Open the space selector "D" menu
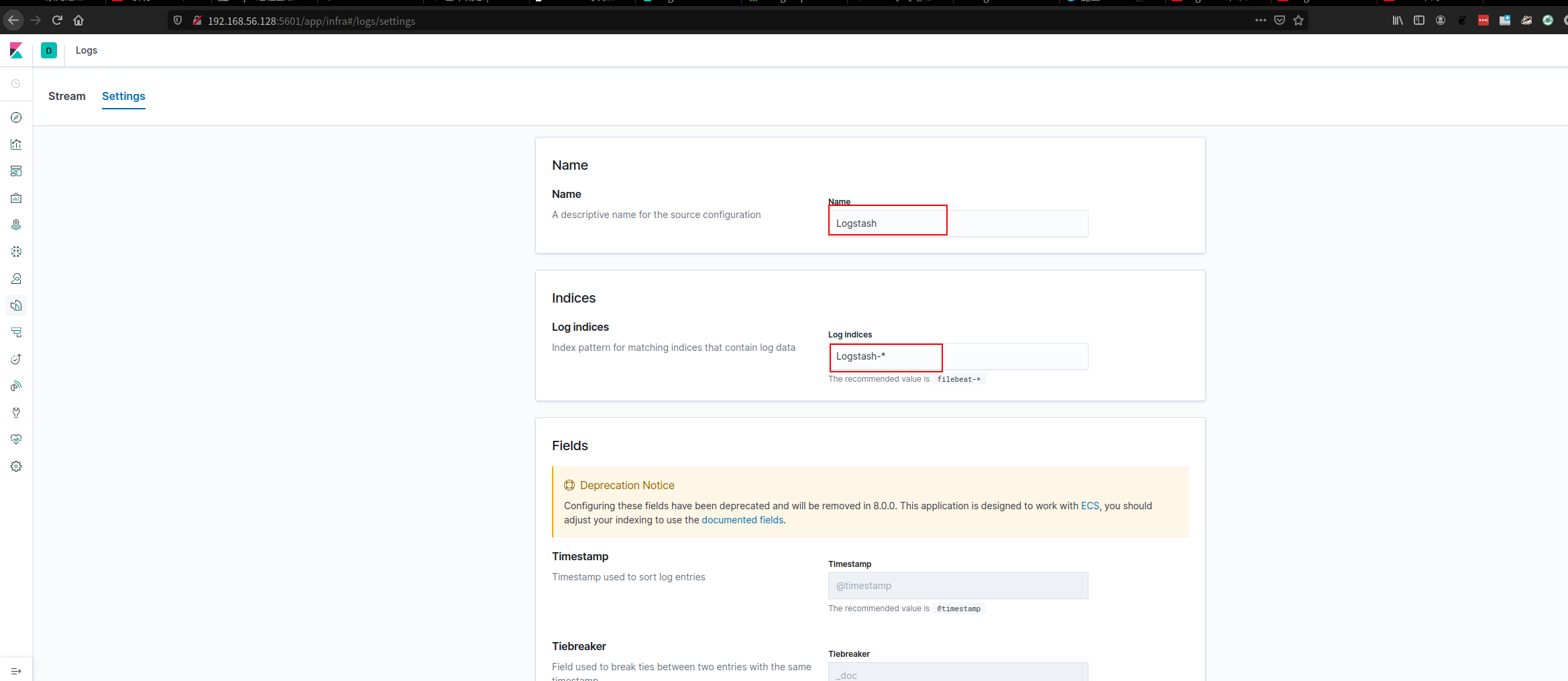 coord(49,50)
